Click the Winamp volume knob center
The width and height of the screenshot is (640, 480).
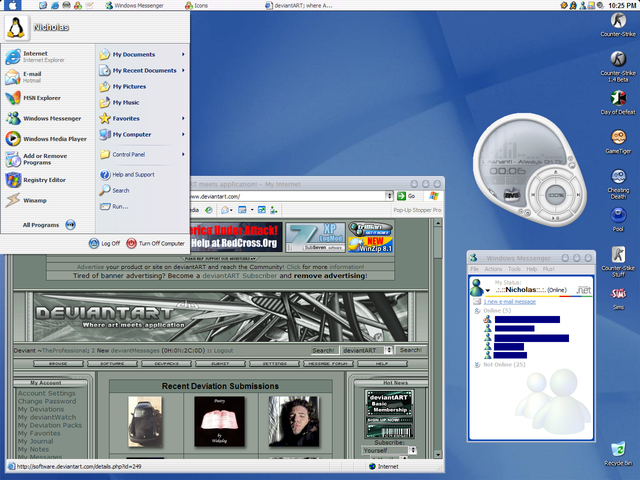pyautogui.click(x=555, y=195)
